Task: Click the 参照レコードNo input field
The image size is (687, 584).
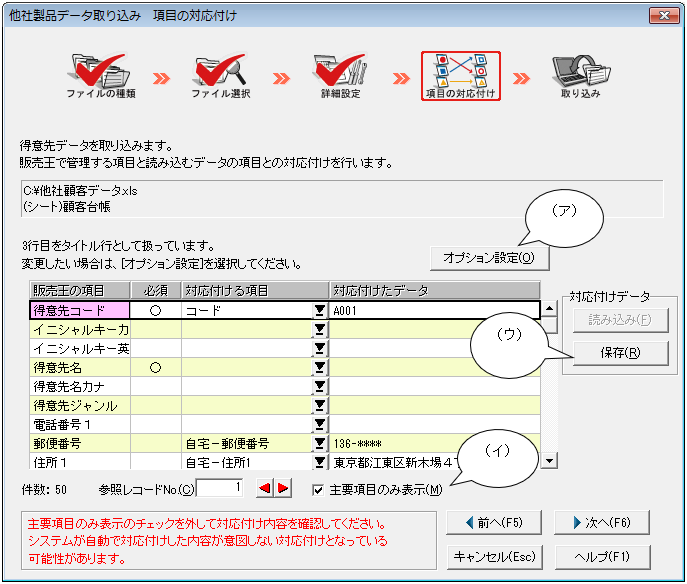Action: 220,488
